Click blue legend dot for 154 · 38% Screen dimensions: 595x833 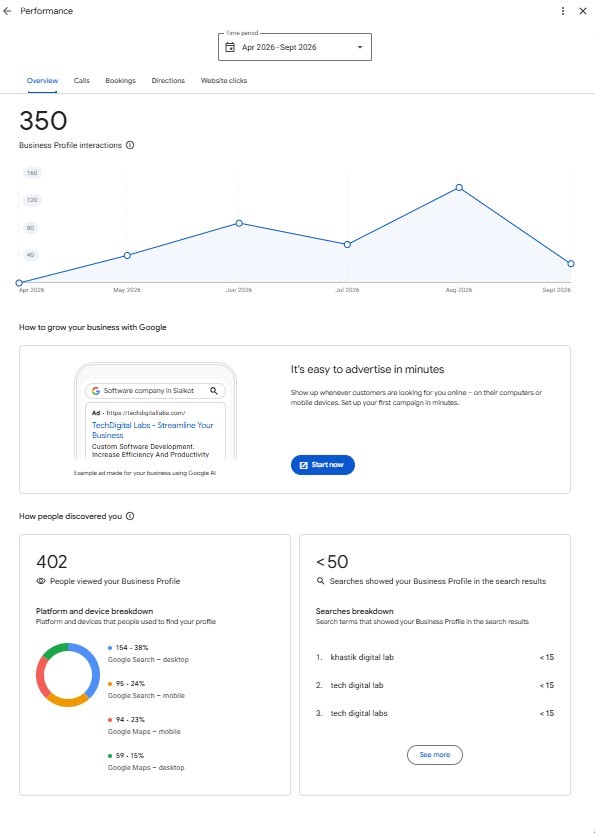tap(110, 648)
